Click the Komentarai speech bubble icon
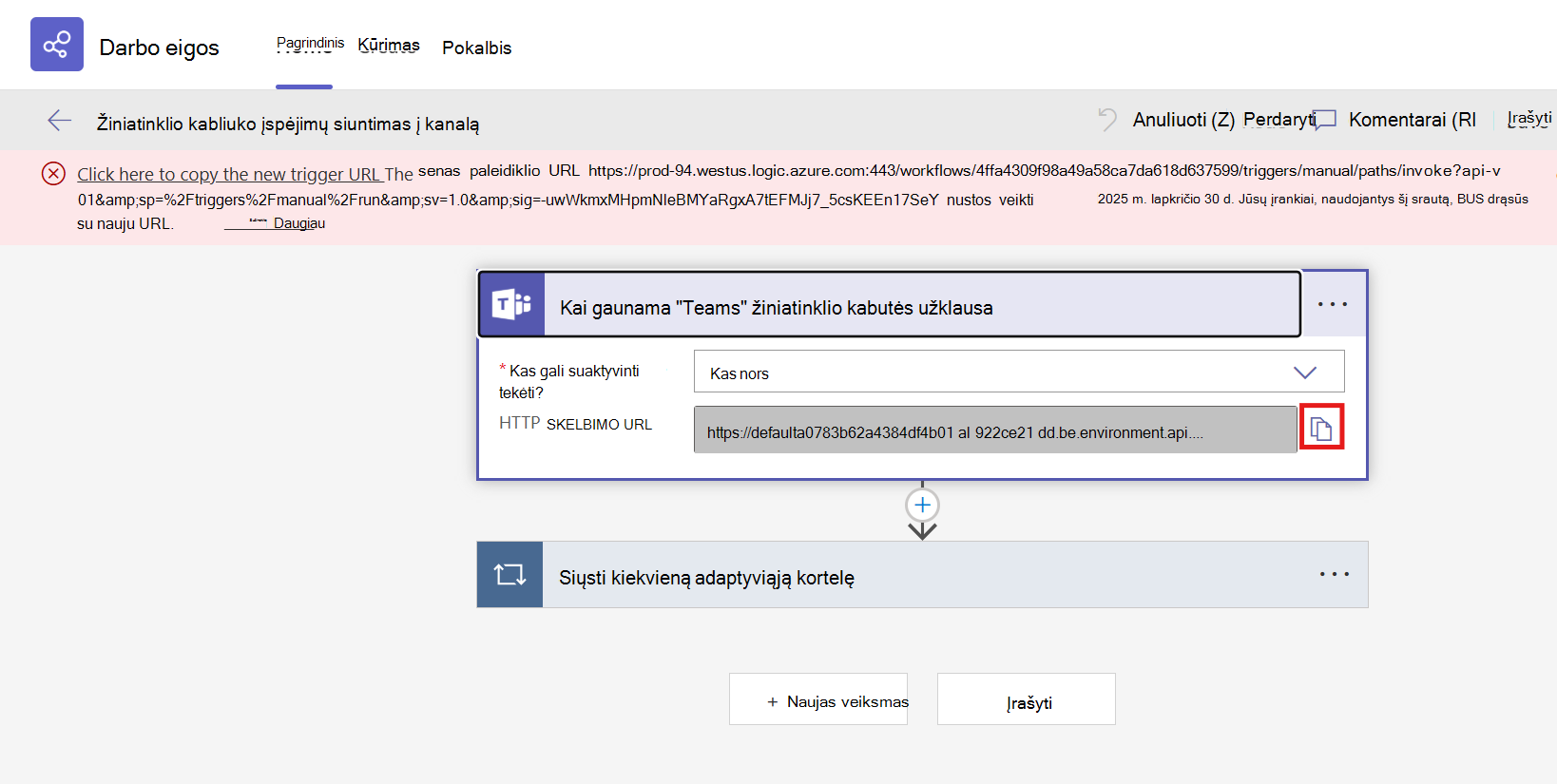This screenshot has width=1557, height=784. point(1326,119)
